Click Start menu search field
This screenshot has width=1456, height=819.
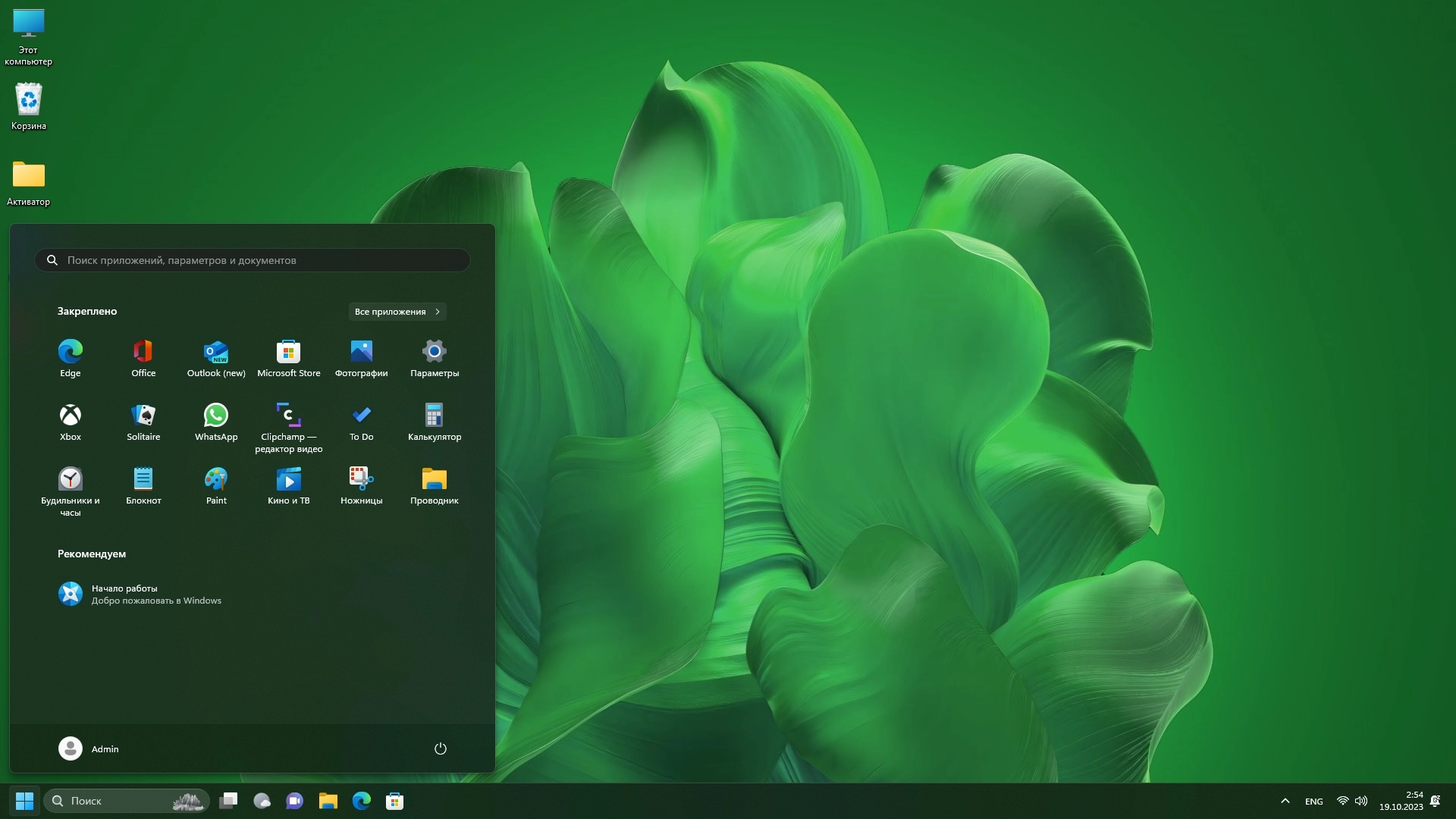[x=253, y=260]
